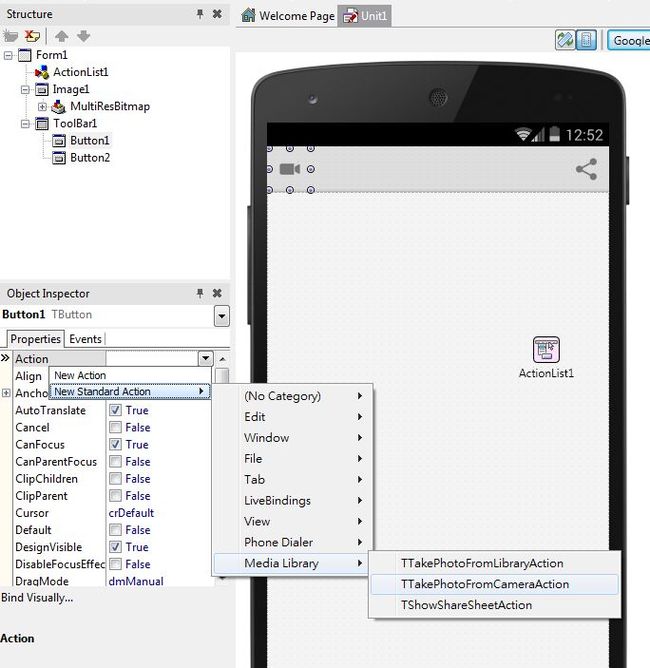Image resolution: width=650 pixels, height=668 pixels.
Task: Pin the Structure panel
Action: coord(200,14)
